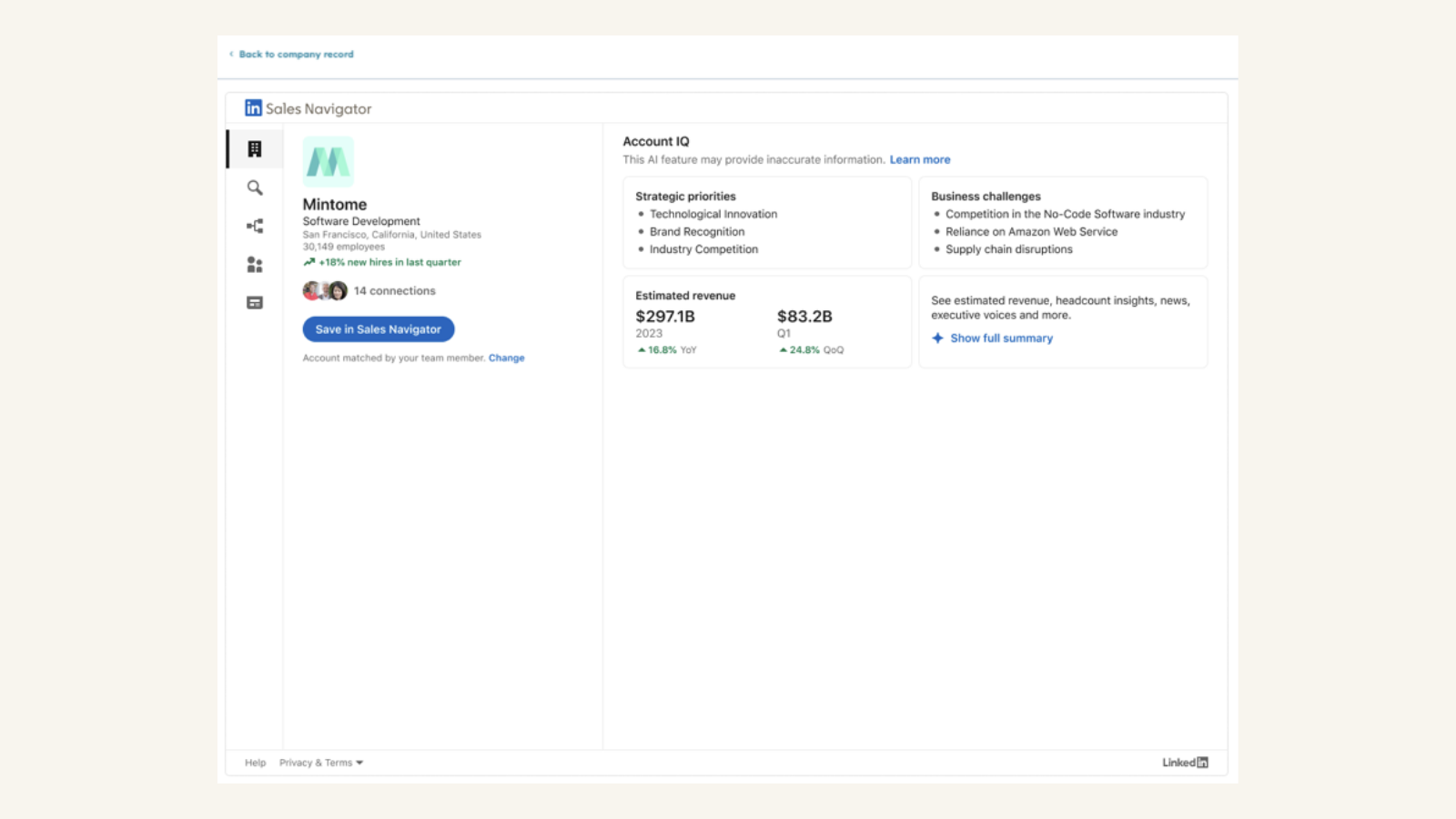
Task: Click the Save in Sales Navigator button
Action: [378, 329]
